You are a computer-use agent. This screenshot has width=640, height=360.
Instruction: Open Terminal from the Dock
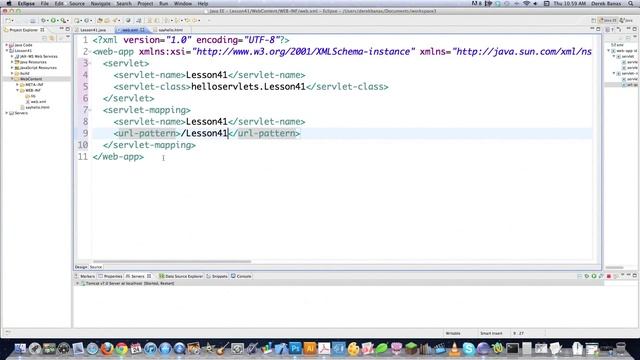click(512, 349)
